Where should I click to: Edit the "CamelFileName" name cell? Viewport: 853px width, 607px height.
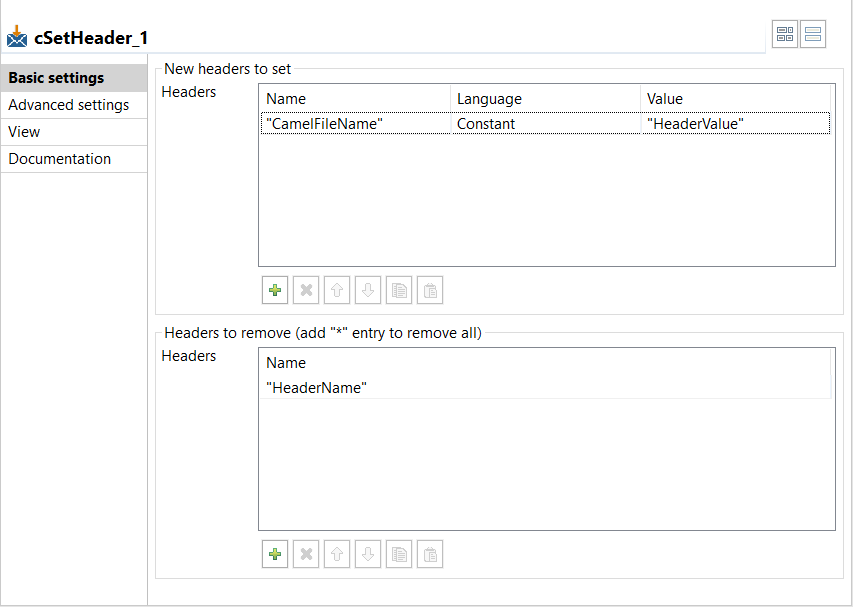pyautogui.click(x=355, y=124)
